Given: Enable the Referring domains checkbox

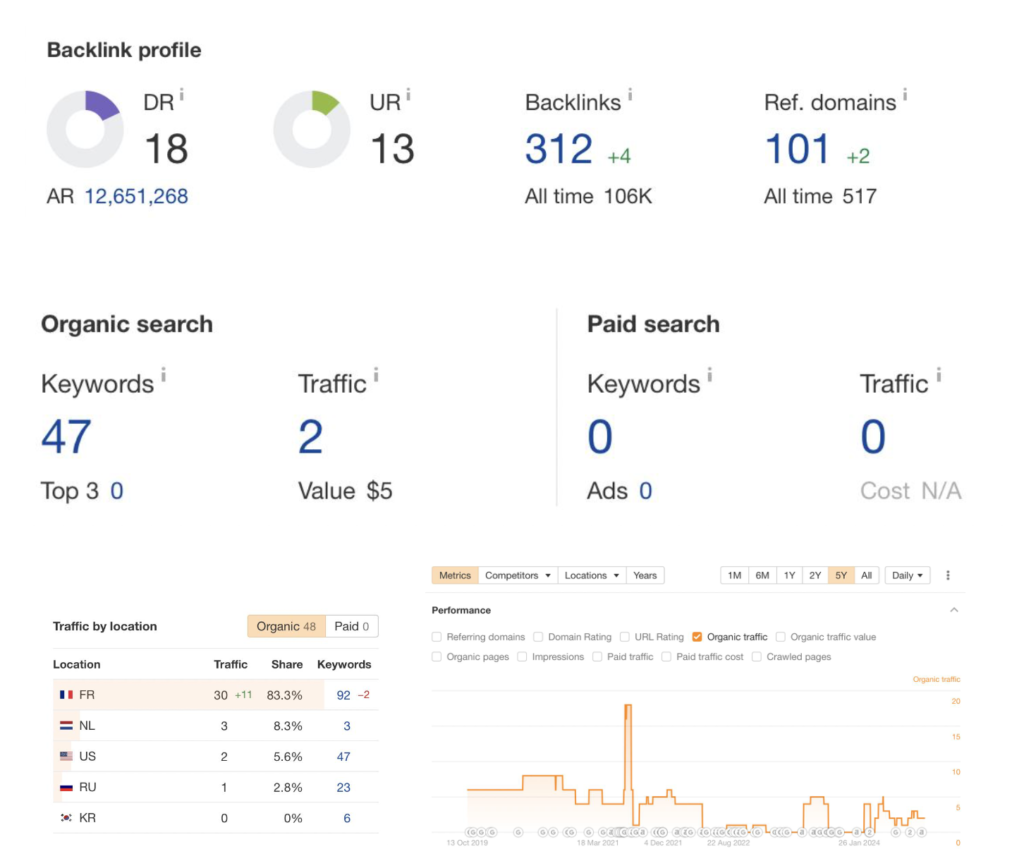Looking at the screenshot, I should point(437,637).
